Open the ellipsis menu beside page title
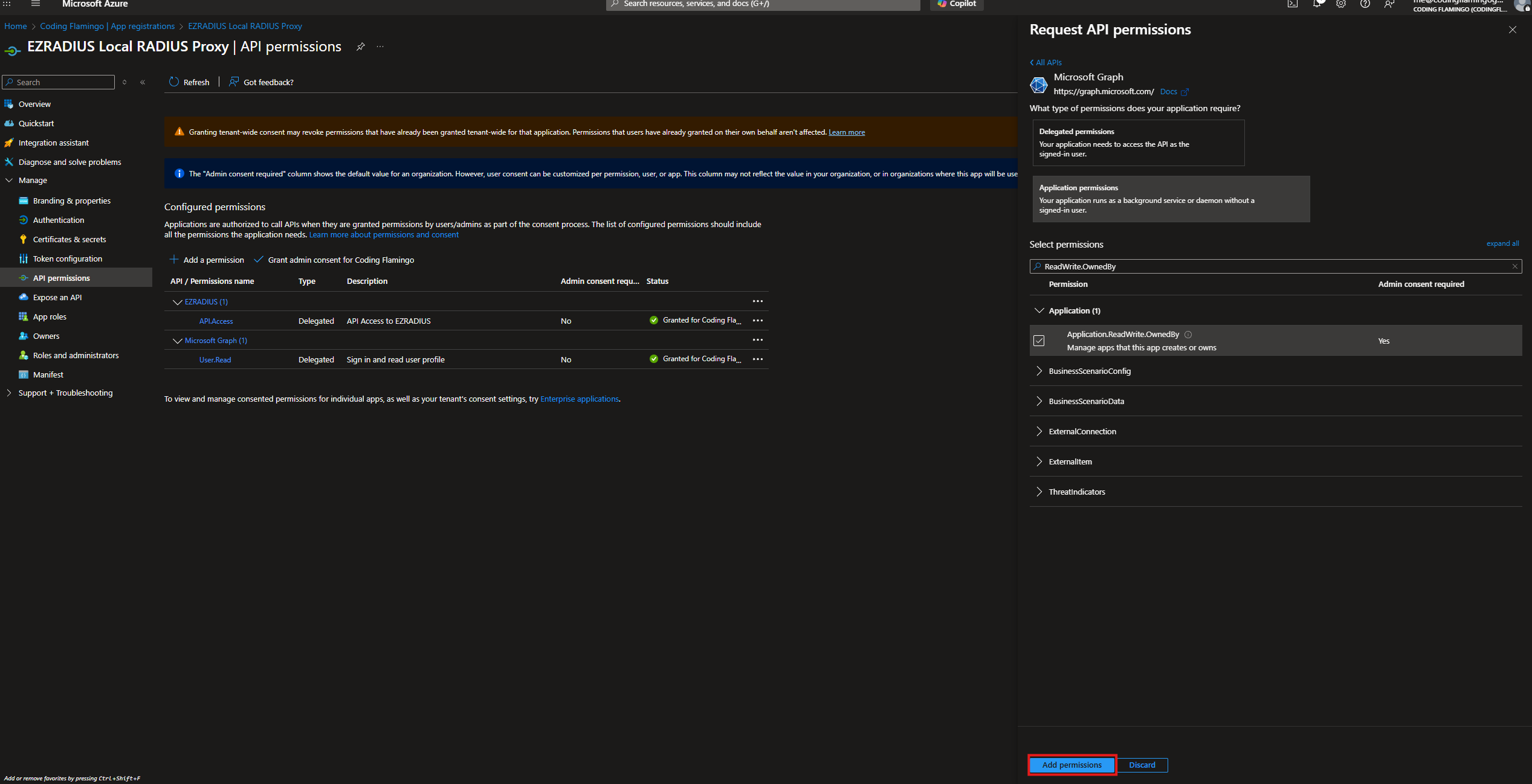 click(380, 47)
